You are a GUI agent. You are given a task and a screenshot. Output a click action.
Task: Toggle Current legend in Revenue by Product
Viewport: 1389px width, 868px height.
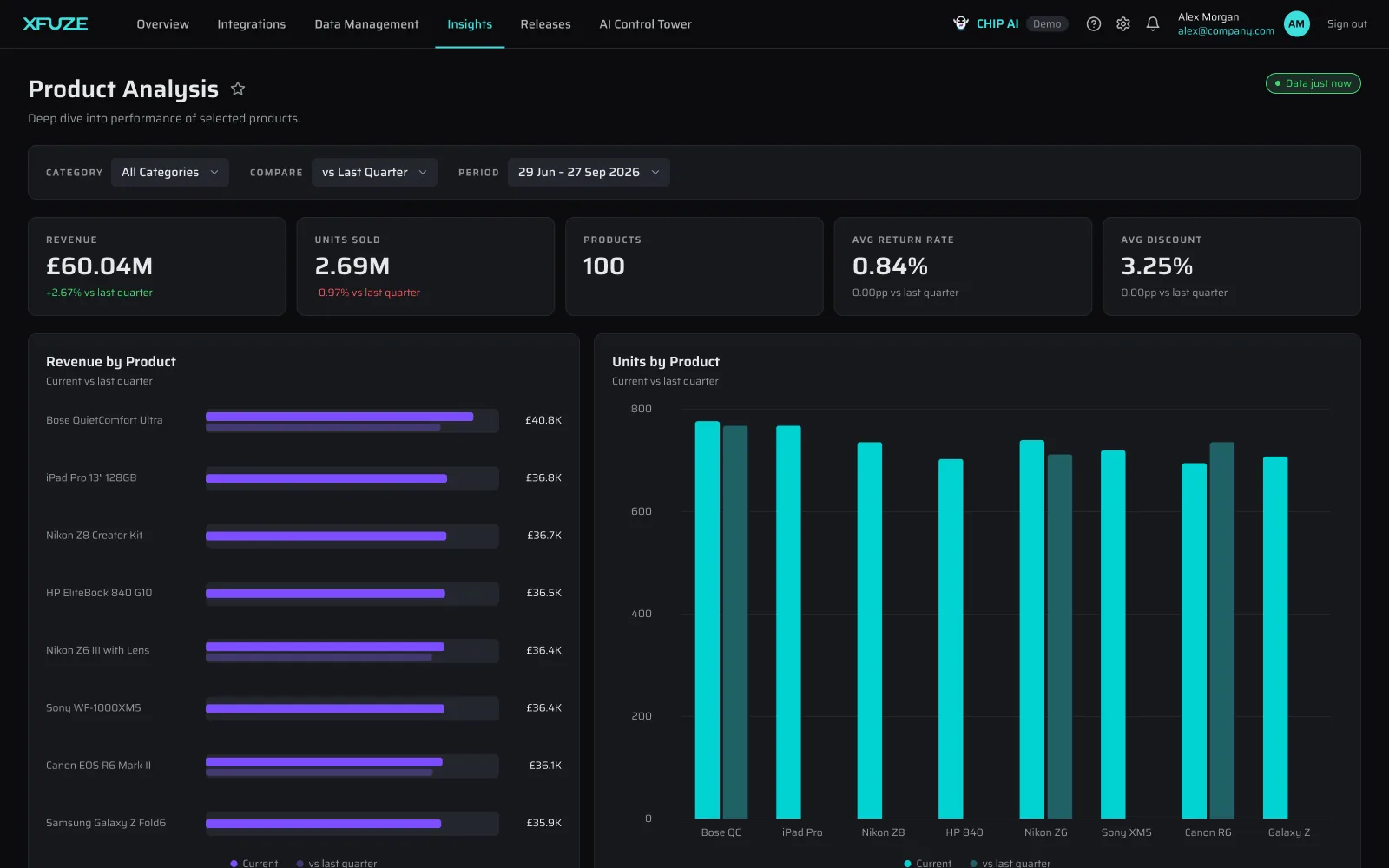pyautogui.click(x=253, y=863)
